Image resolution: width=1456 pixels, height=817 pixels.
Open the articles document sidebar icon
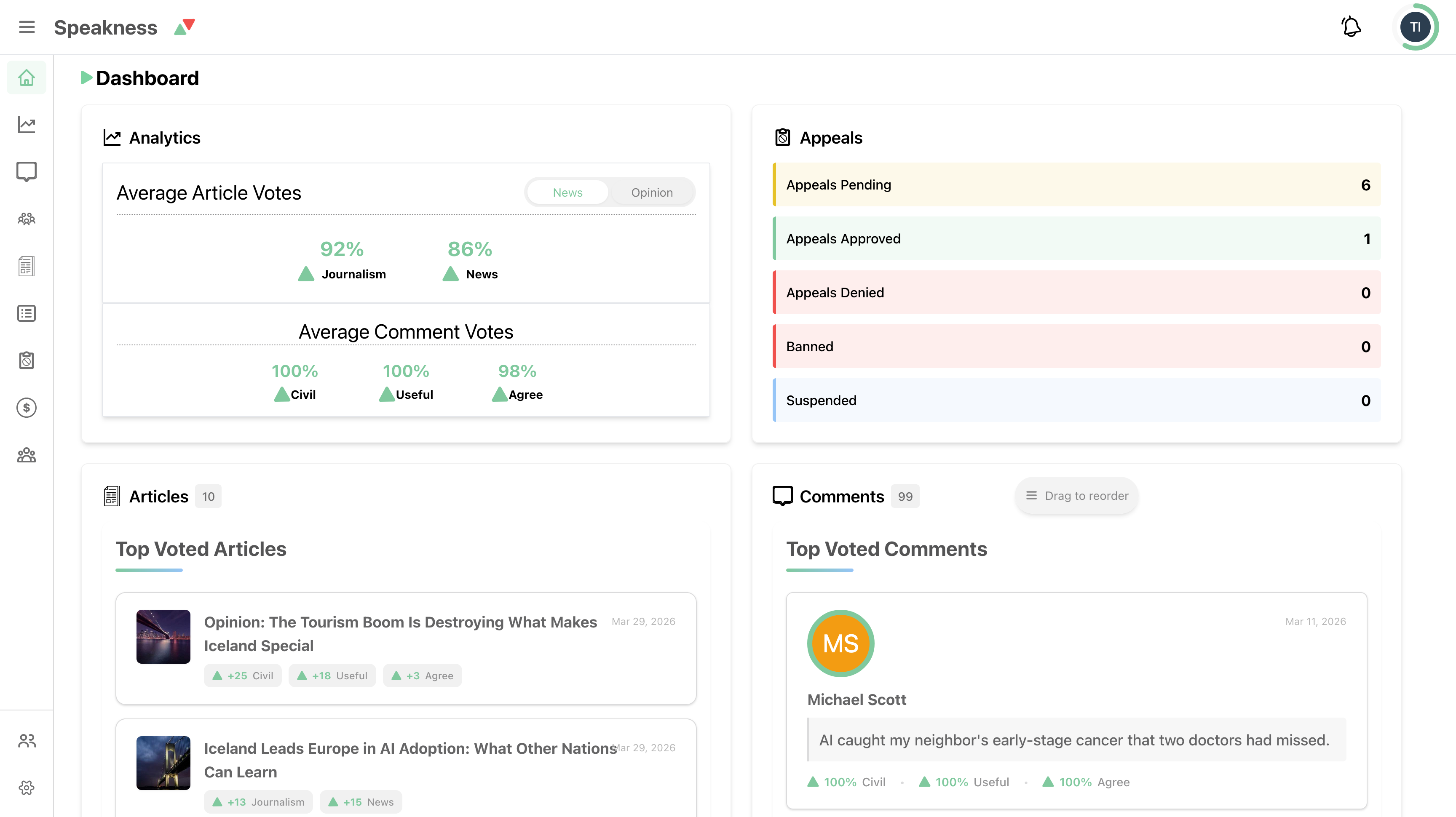point(27,266)
